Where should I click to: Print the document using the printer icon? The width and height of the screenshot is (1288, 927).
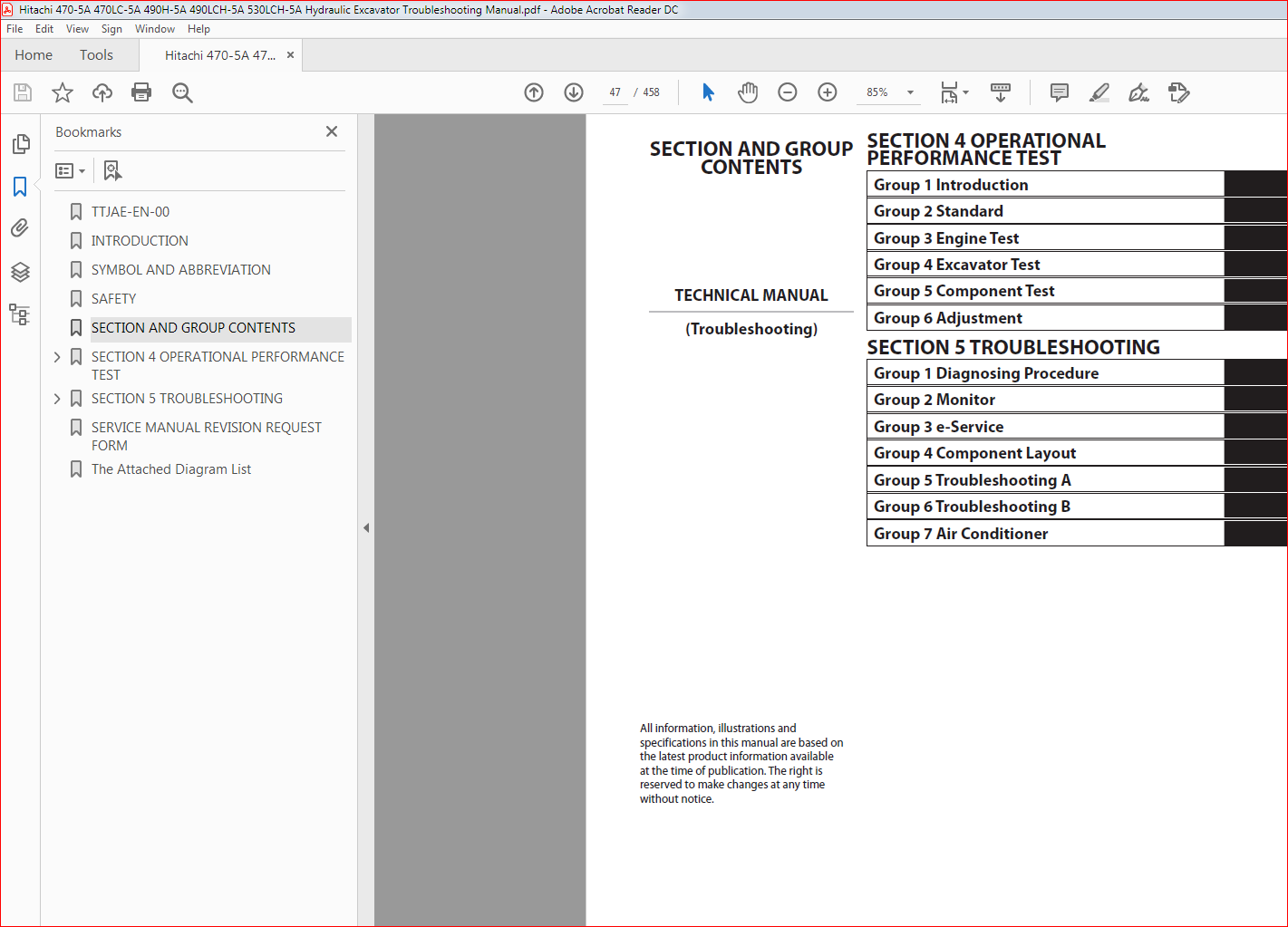141,92
